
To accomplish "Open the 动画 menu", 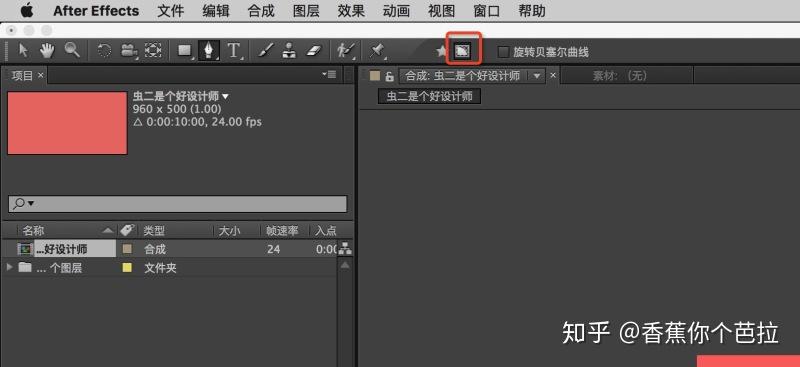I will point(396,11).
